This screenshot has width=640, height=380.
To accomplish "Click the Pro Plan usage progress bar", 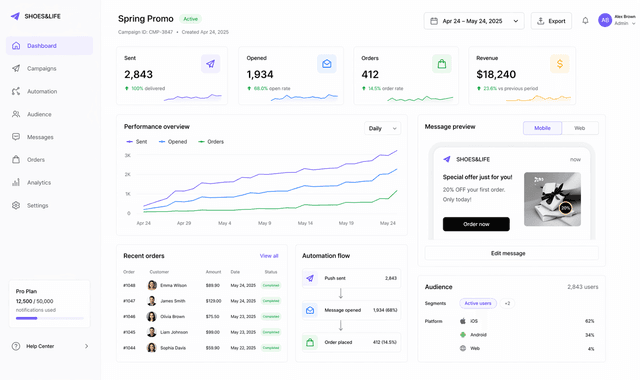I will [50, 318].
